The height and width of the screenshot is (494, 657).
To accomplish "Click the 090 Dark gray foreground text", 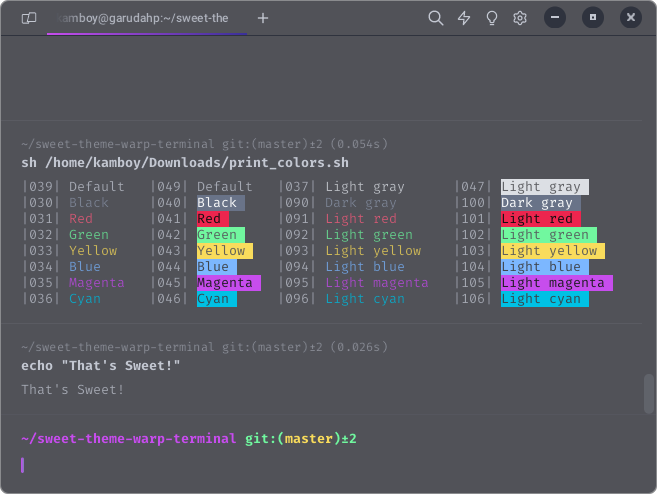I will tap(361, 203).
